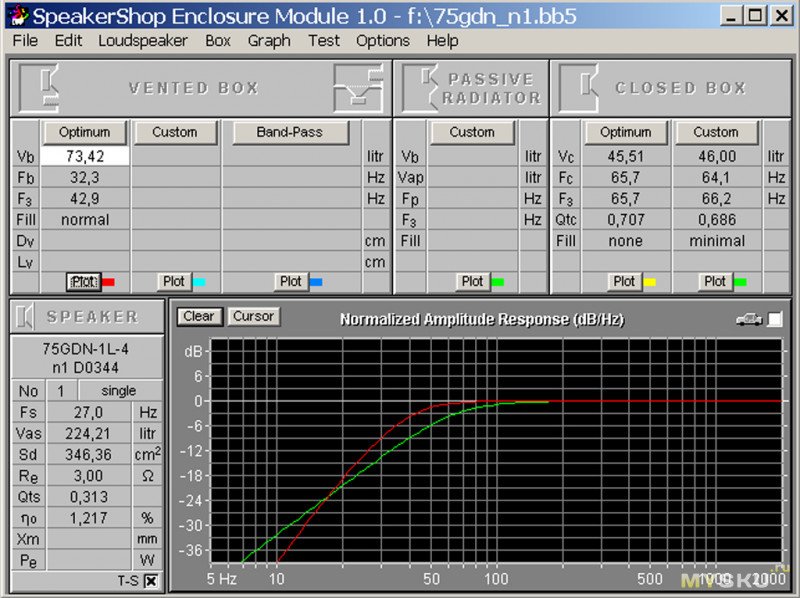The height and width of the screenshot is (598, 800).
Task: Open the Options menu
Action: [x=382, y=41]
